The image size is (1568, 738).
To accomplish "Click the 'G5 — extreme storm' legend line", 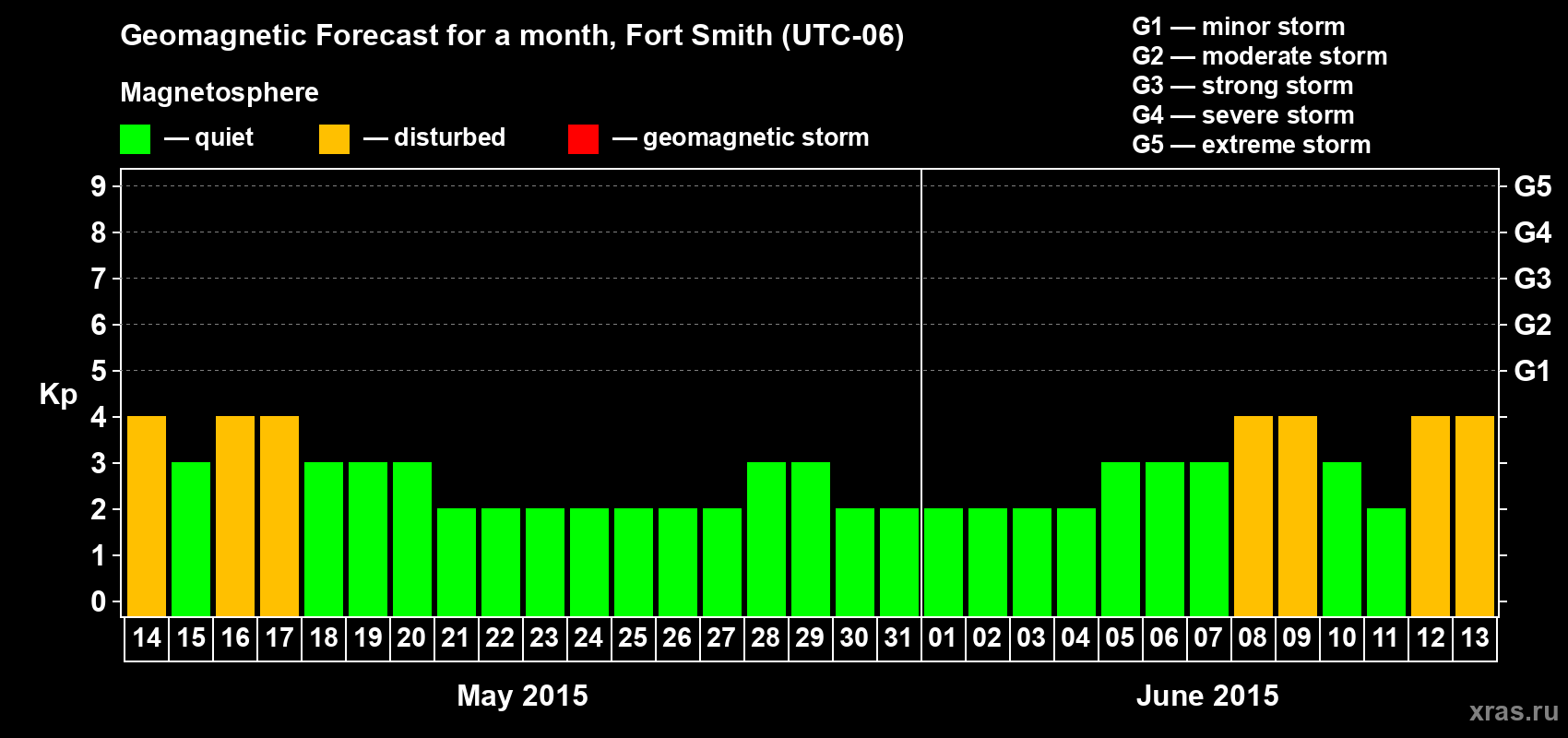I will click(1252, 145).
